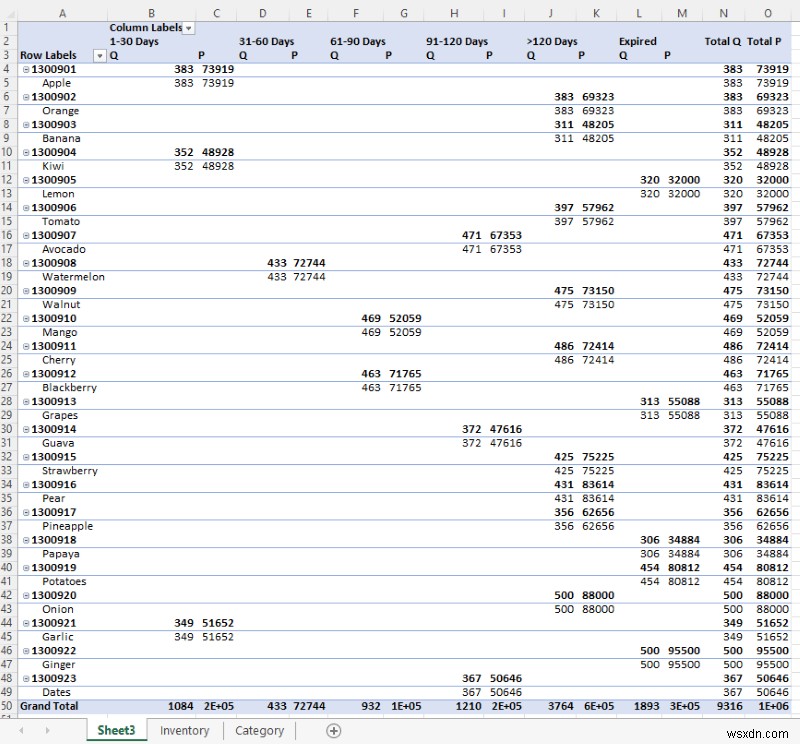Image resolution: width=800 pixels, height=744 pixels.
Task: Collapse the 1300912 group
Action: click(26, 374)
